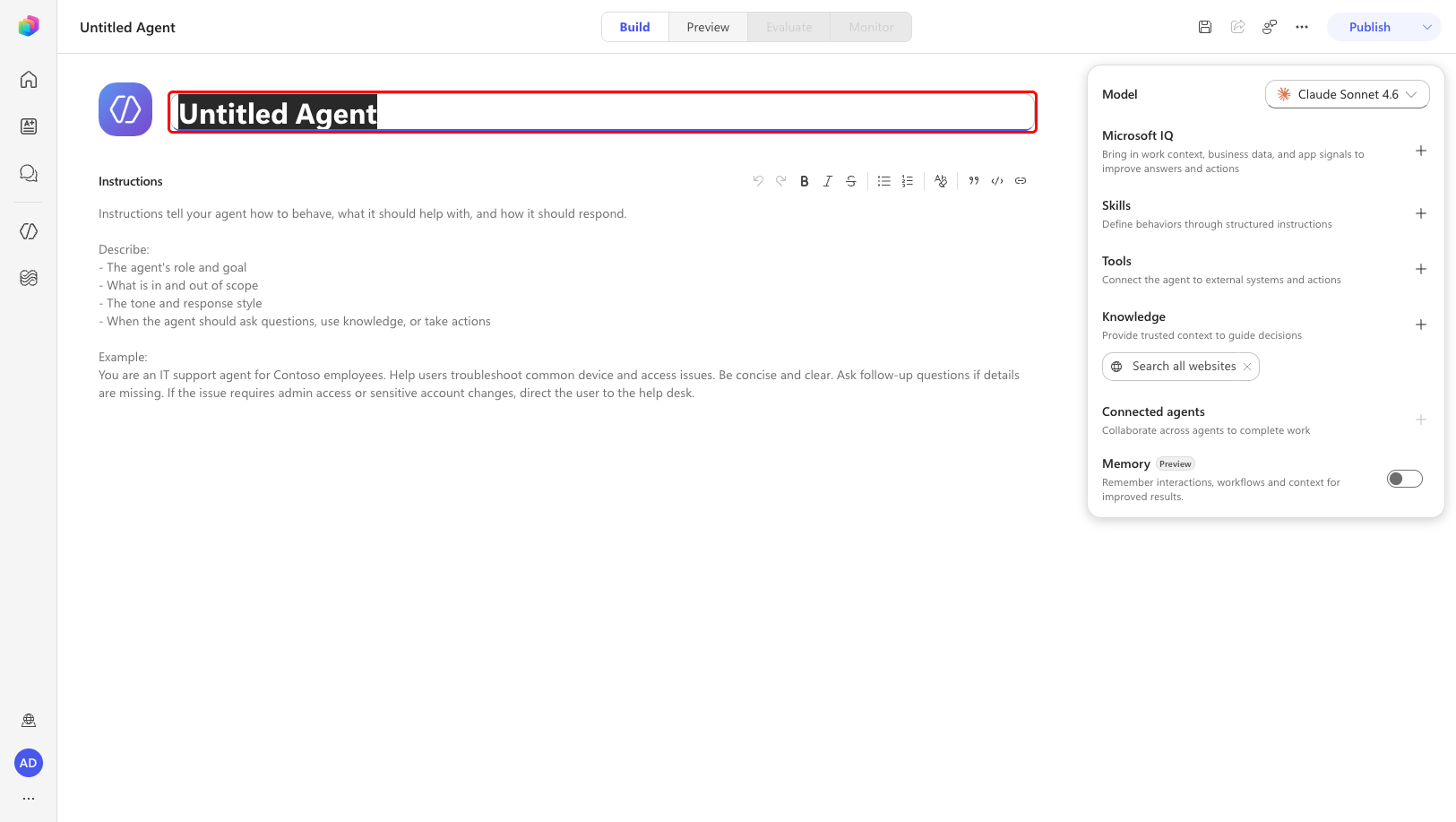Toggle italic formatting in instructions
The width and height of the screenshot is (1456, 822).
click(x=828, y=181)
